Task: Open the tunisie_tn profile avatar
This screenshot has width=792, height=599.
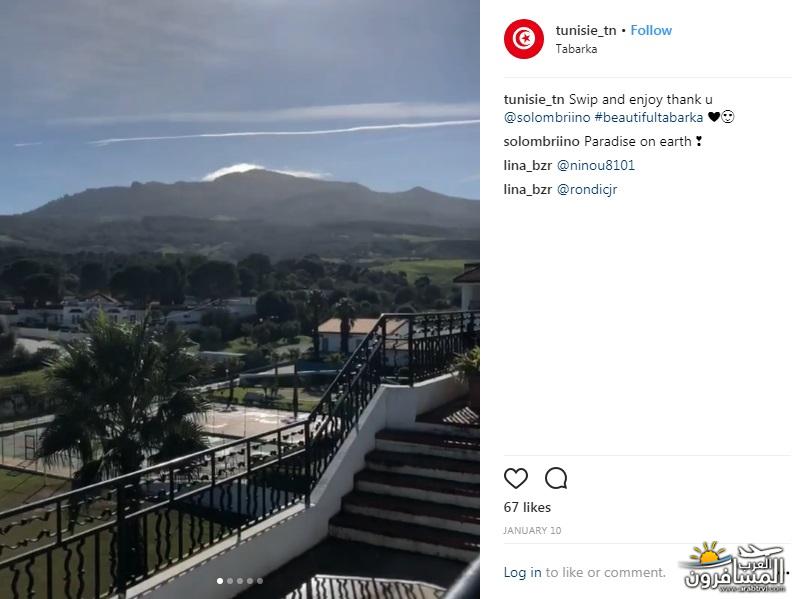Action: [x=524, y=39]
